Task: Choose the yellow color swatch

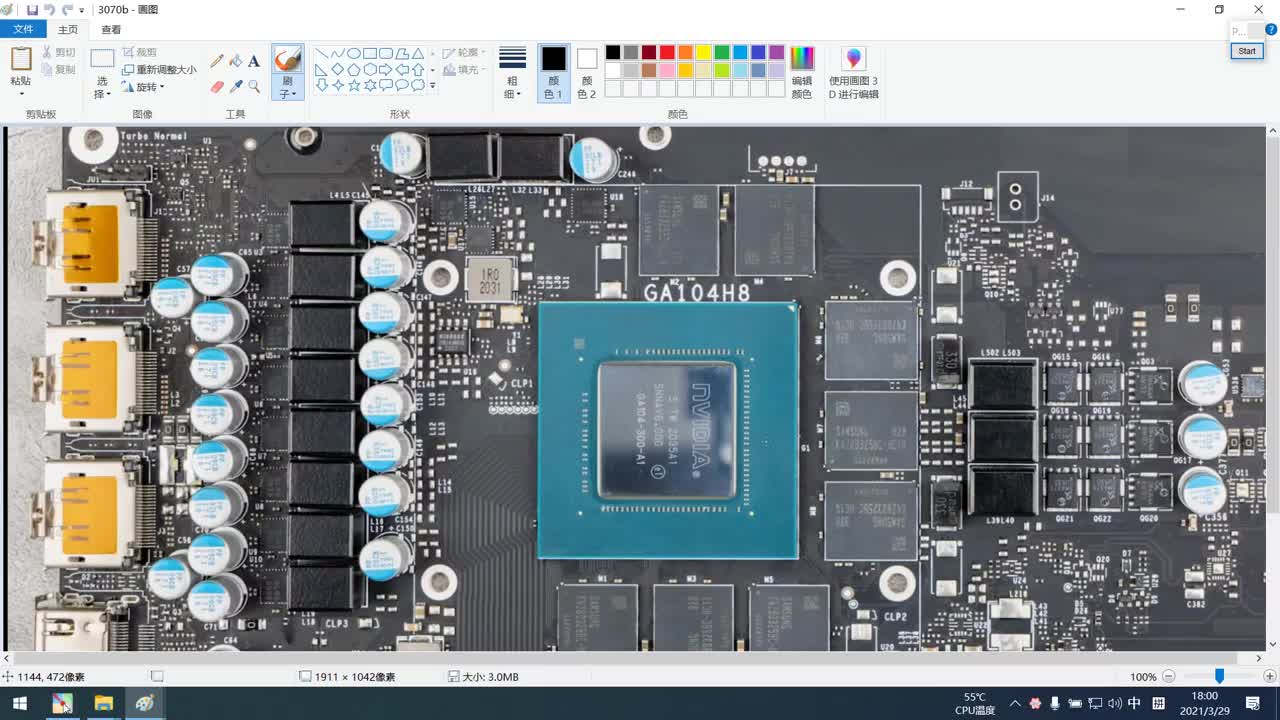Action: tap(703, 52)
